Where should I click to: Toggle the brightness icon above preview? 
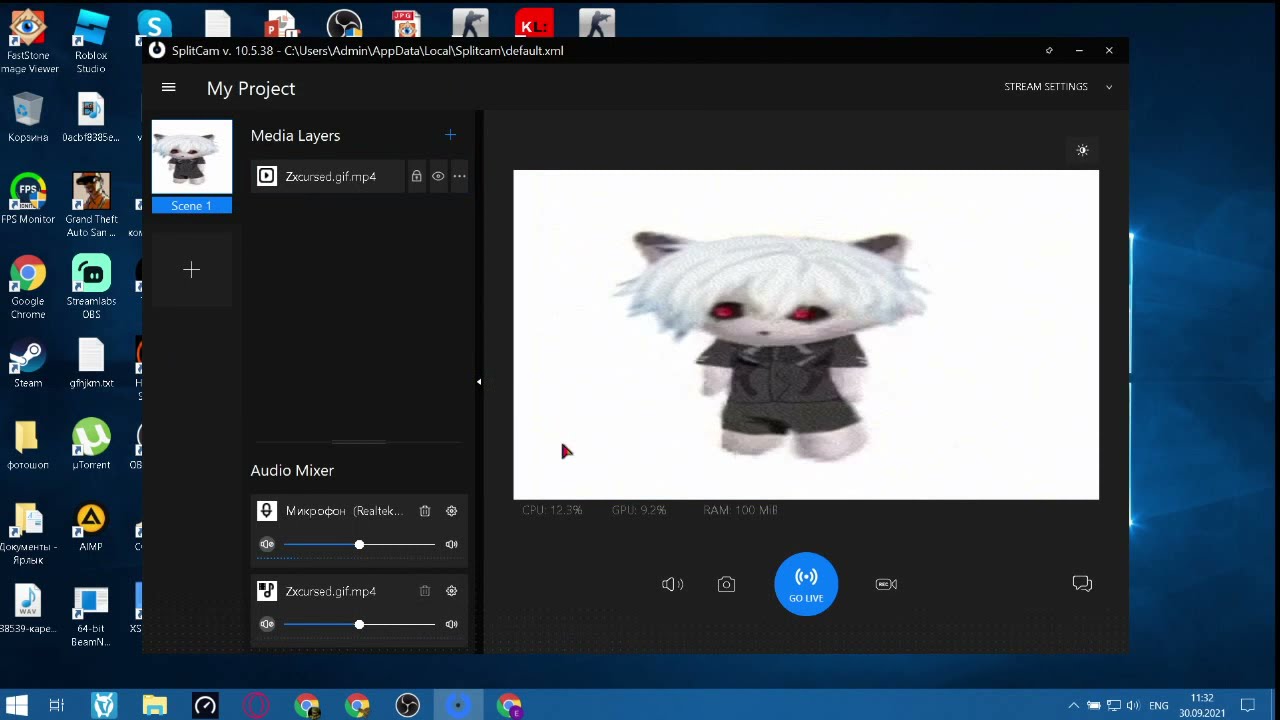coord(1082,150)
